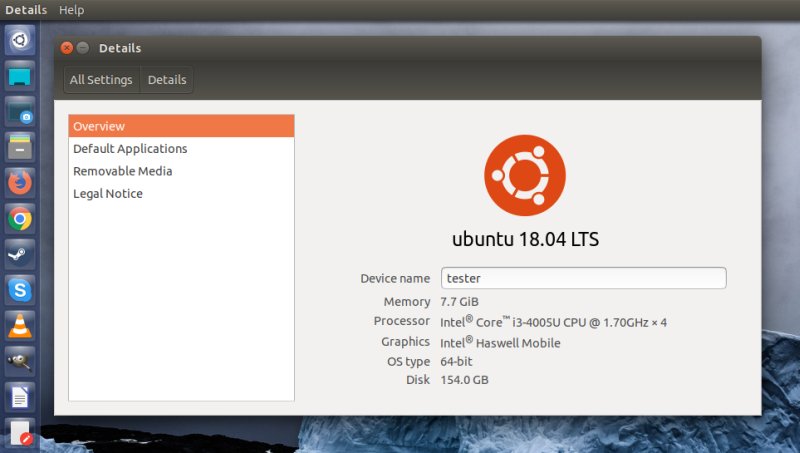Image resolution: width=800 pixels, height=453 pixels.
Task: Click the 'OS type' label
Action: 408,362
